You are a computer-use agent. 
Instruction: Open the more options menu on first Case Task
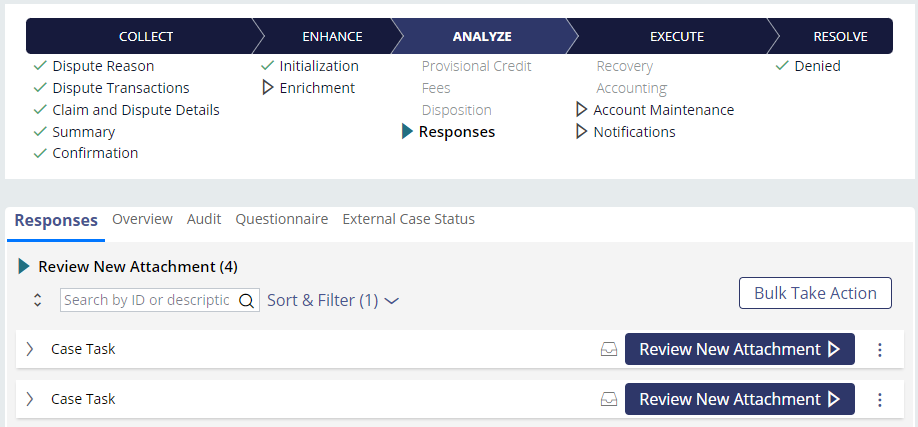point(879,350)
